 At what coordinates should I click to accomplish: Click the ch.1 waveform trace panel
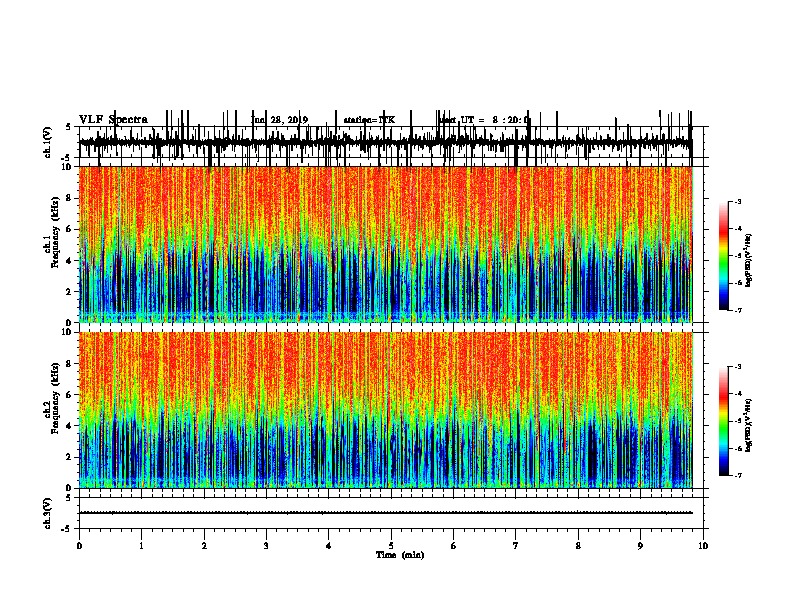click(390, 142)
